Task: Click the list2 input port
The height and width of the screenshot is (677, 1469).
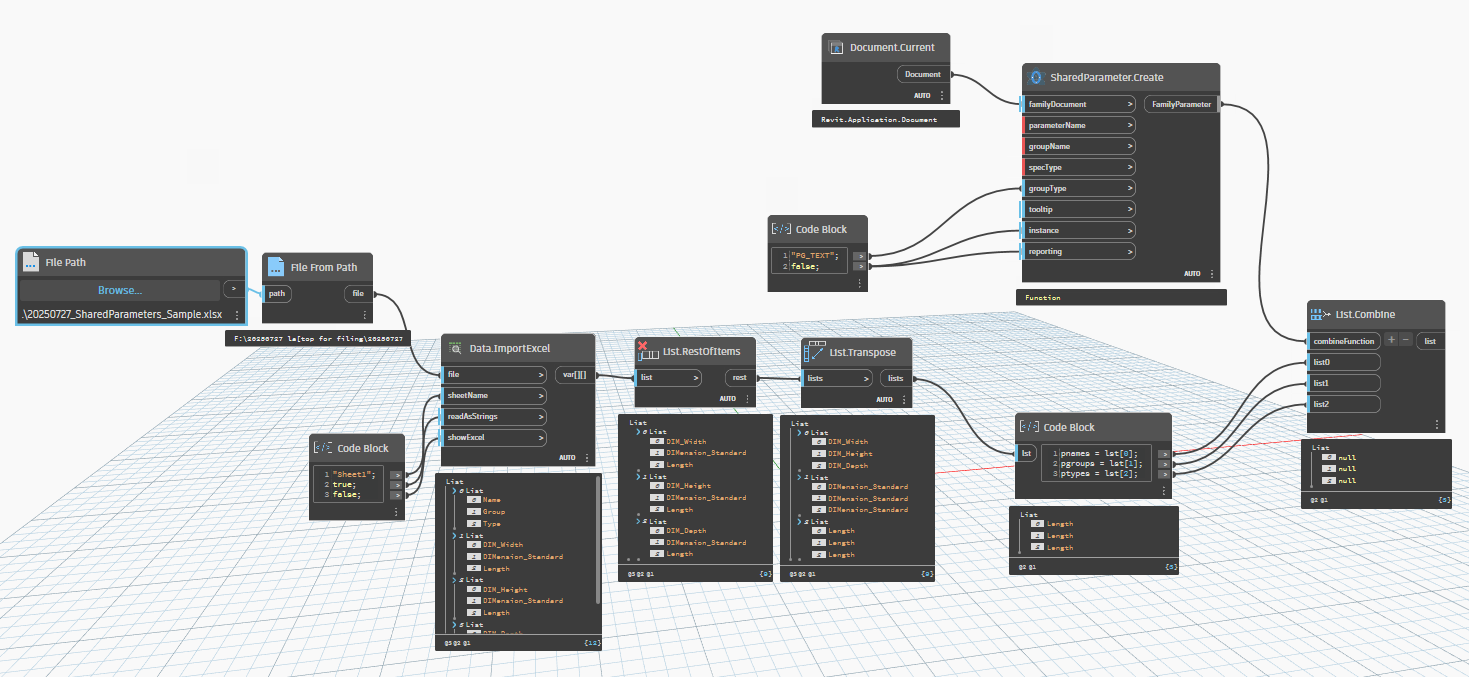Action: tap(1344, 404)
